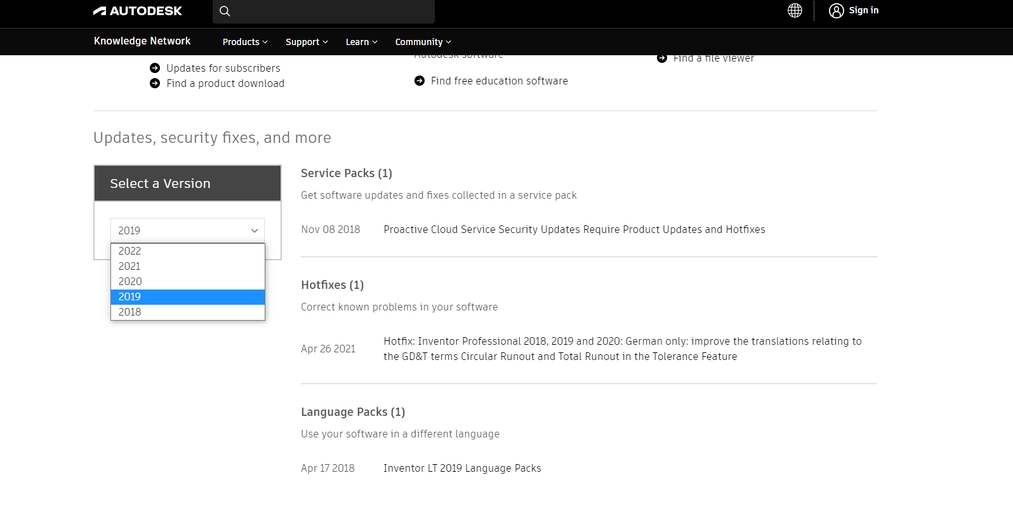Click arrow icon beside Find a file viewer
This screenshot has height=513, width=1013.
pyautogui.click(x=662, y=58)
